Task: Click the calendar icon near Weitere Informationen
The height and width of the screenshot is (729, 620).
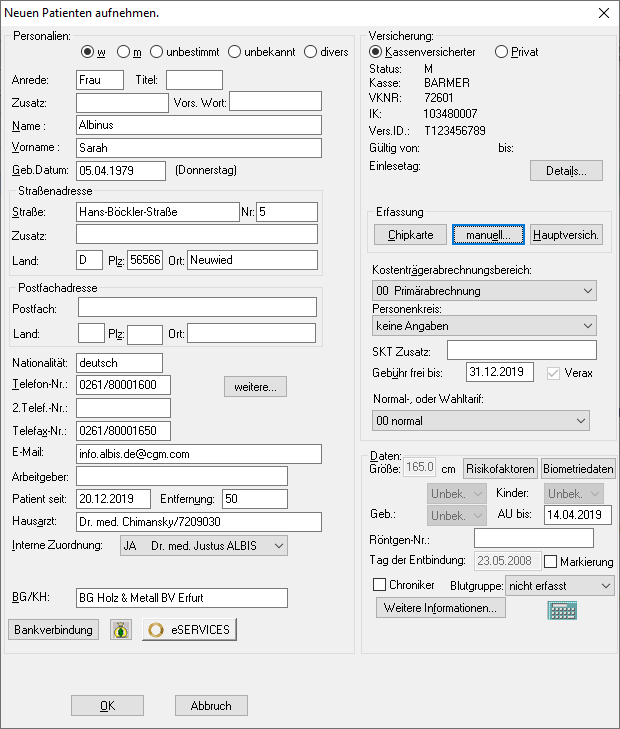Action: coord(563,609)
